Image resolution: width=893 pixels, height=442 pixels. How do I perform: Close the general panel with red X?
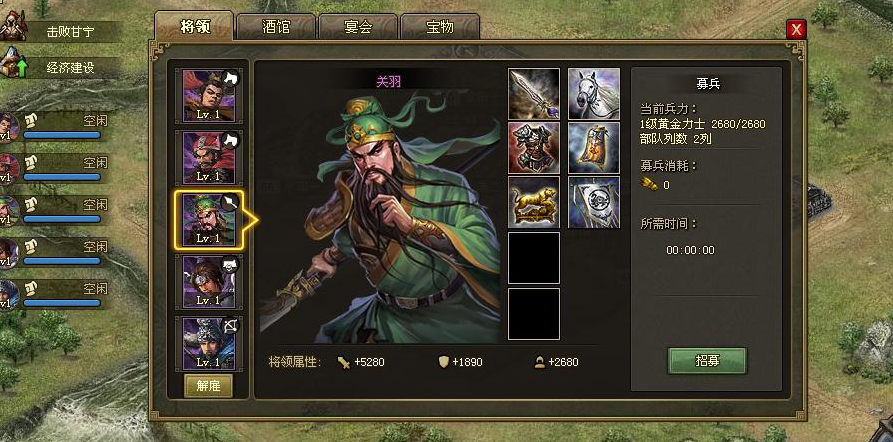coord(796,29)
